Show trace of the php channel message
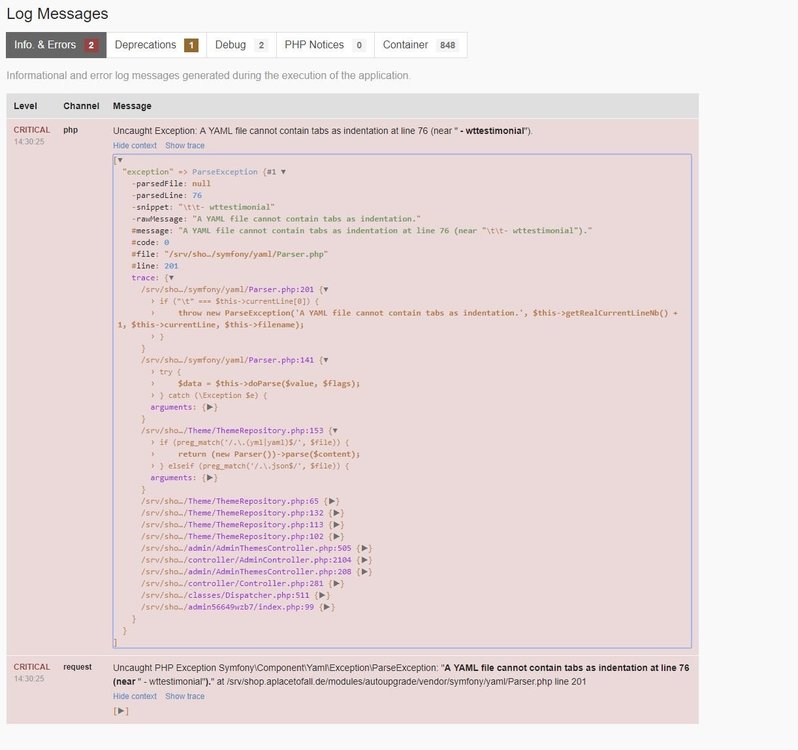 pyautogui.click(x=185, y=146)
